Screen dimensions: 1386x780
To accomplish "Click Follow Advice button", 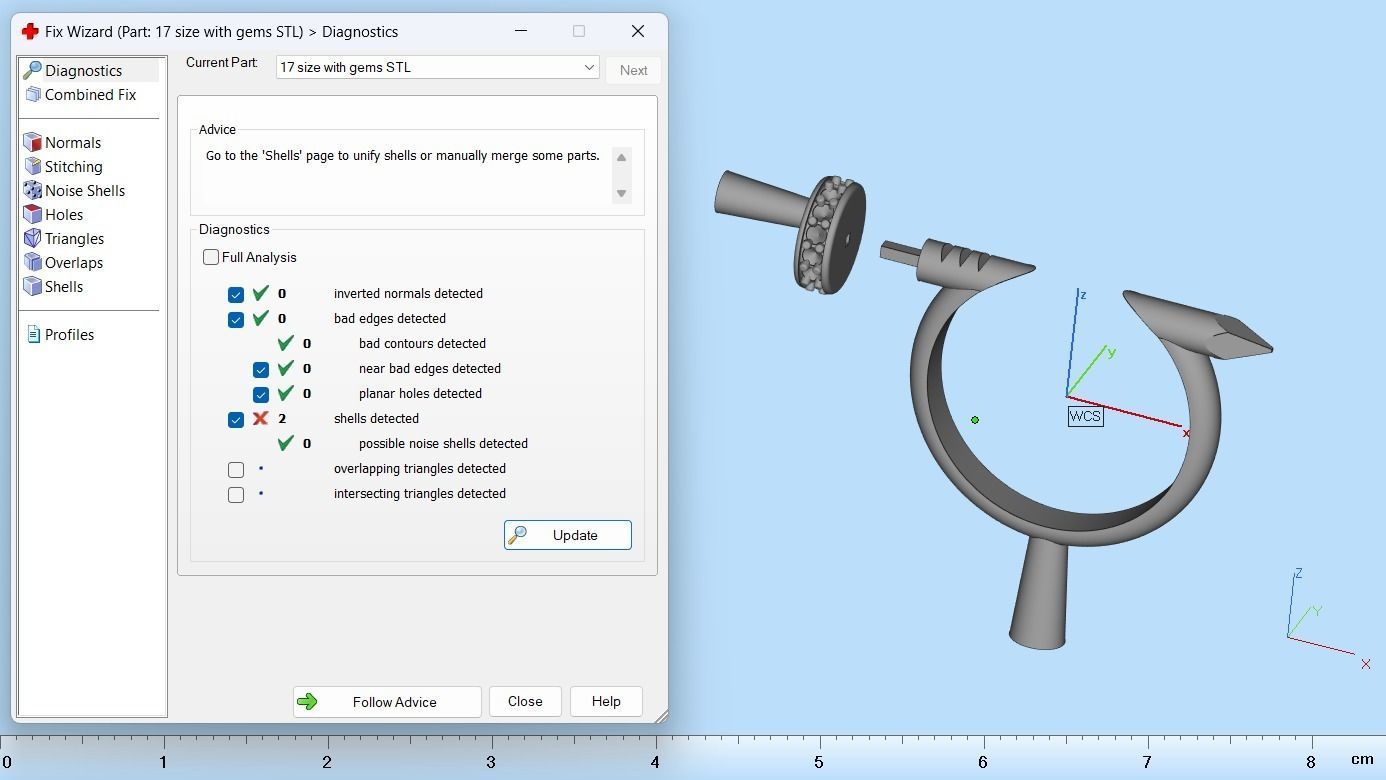I will click(x=387, y=701).
